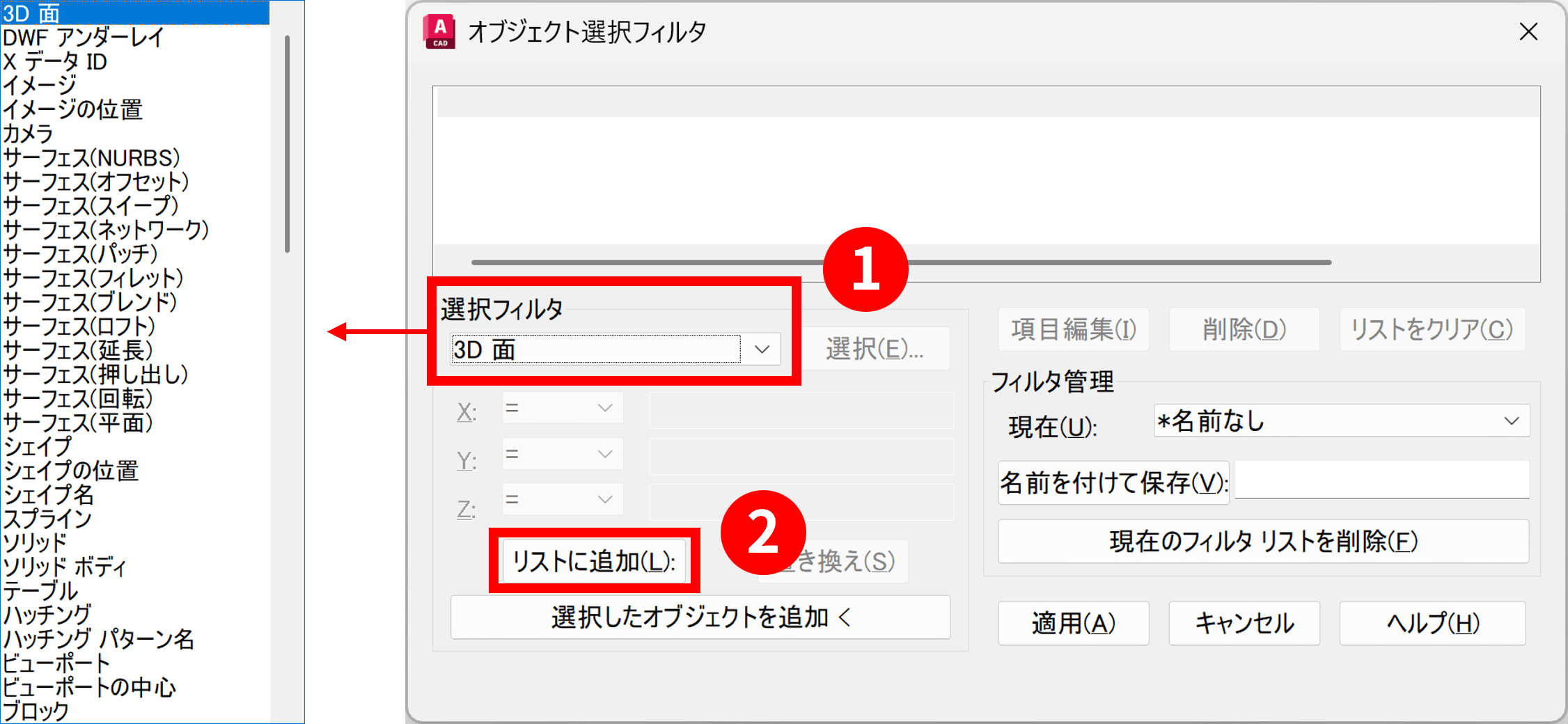Open the 現在(U) filter name dropdown
Viewport: 1568px width, 724px height.
(1511, 421)
